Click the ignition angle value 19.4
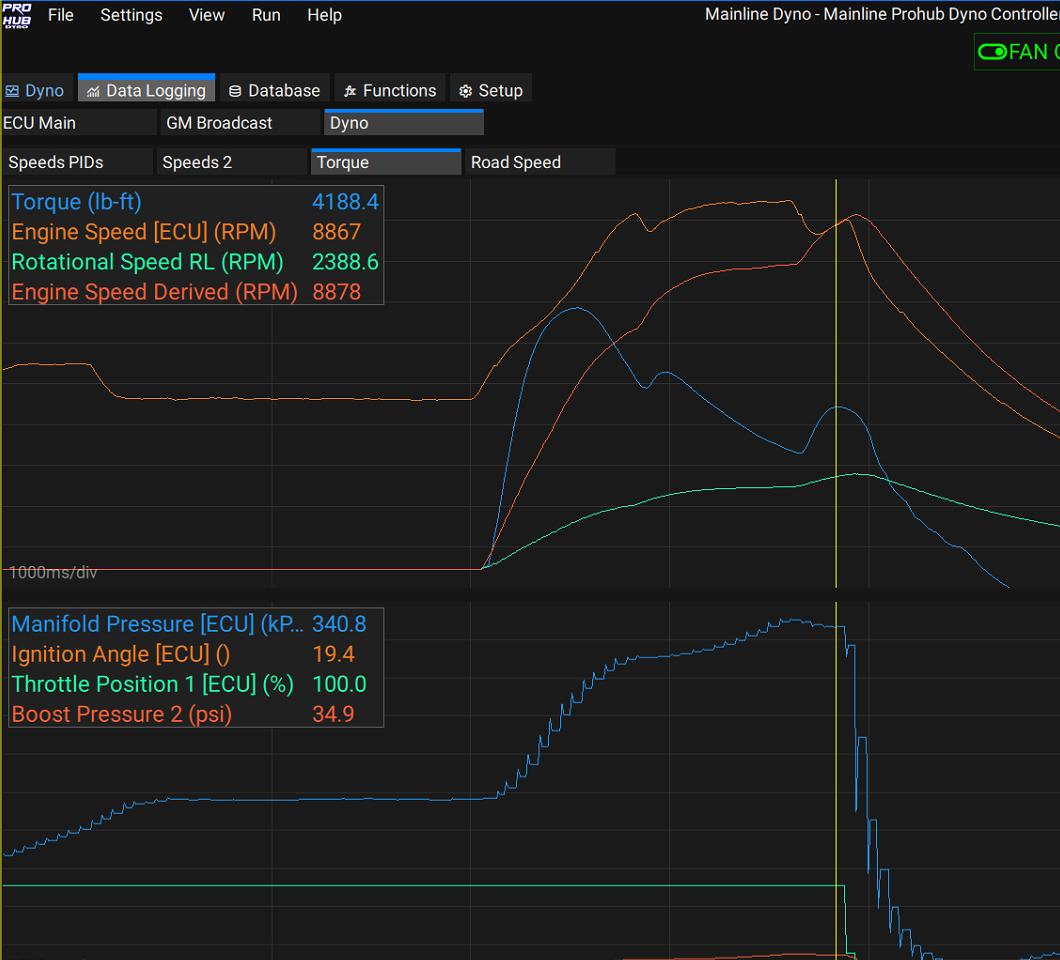The width and height of the screenshot is (1060, 960). (x=333, y=654)
